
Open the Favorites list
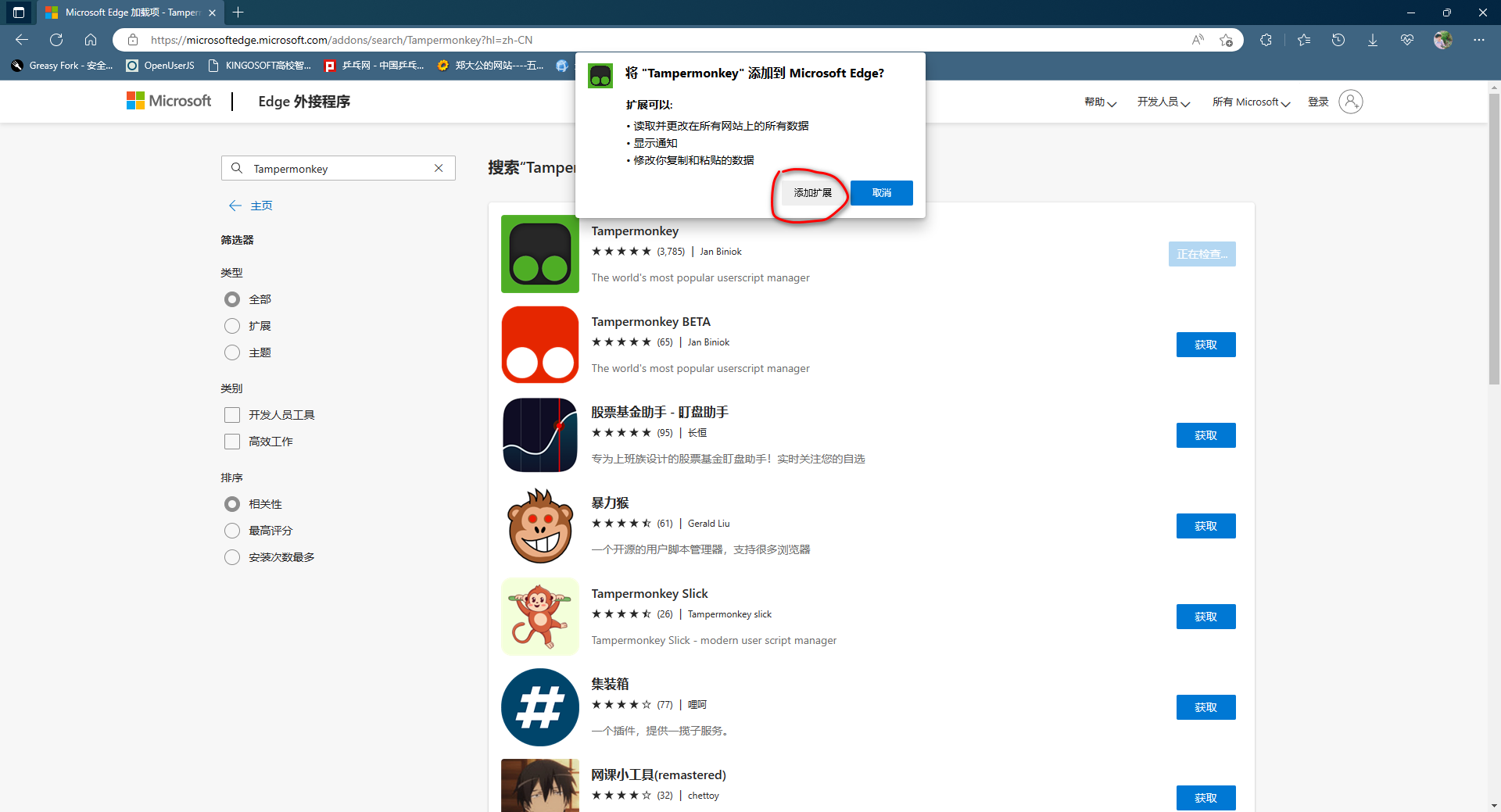click(1304, 40)
